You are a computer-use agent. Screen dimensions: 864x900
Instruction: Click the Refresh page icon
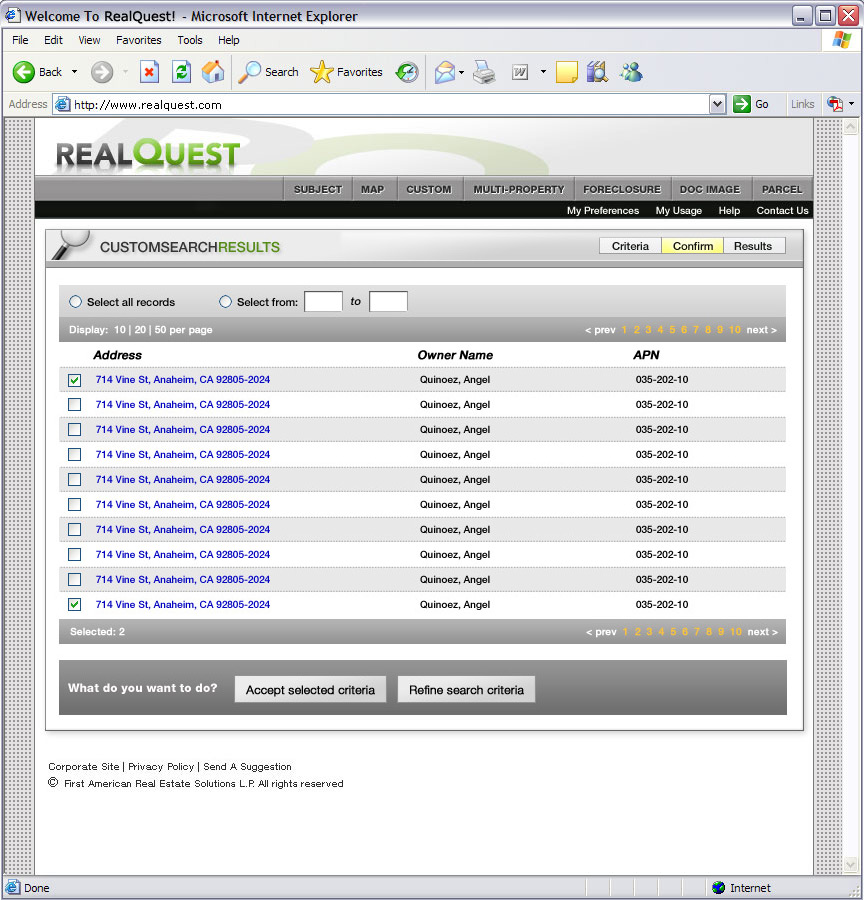pyautogui.click(x=181, y=72)
